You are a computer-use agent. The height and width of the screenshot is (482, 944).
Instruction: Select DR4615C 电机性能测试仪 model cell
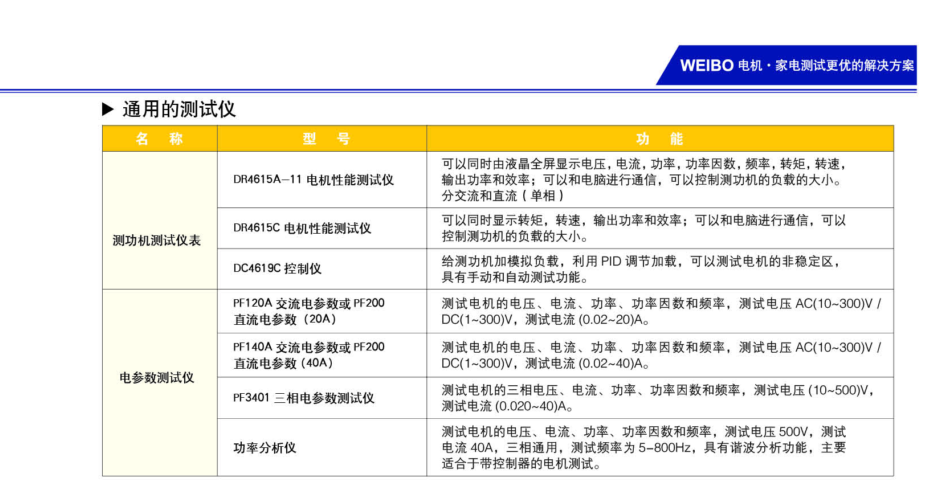[x=322, y=229]
